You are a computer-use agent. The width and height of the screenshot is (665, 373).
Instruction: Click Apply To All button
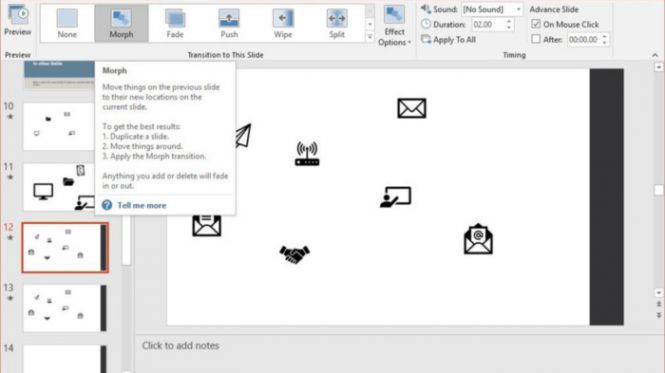(449, 40)
